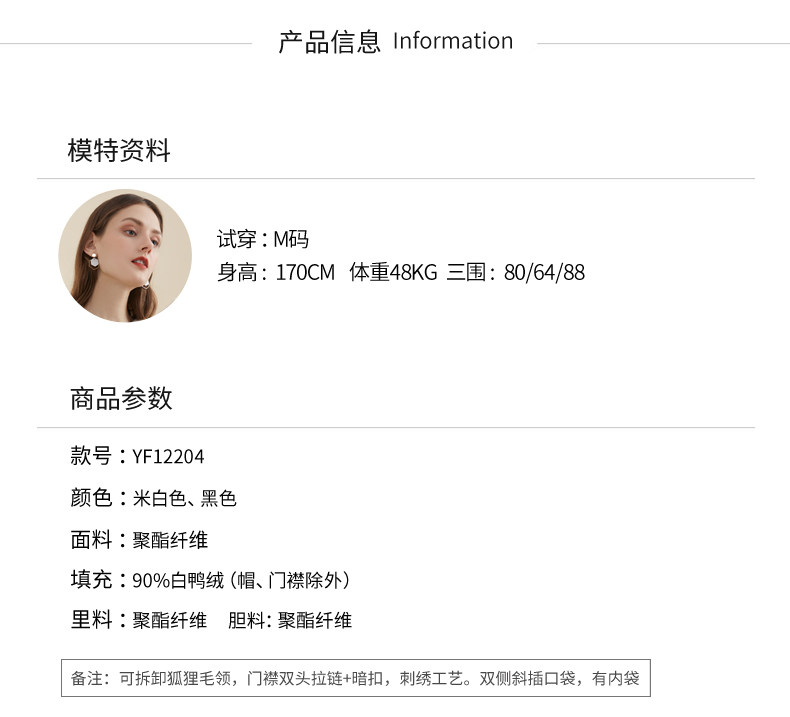Click the 款号 label
790x717 pixels.
(91, 456)
